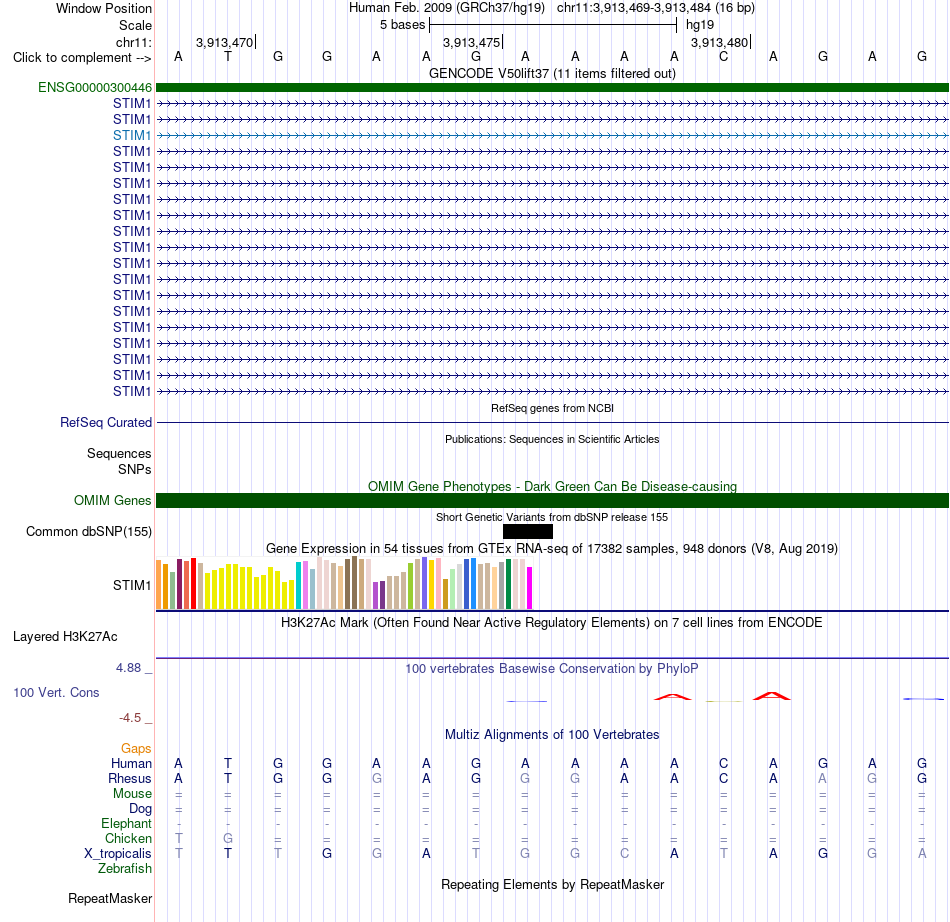Screen dimensions: 950x922
Task: Click the RepeatMasker track label
Action: [110, 898]
